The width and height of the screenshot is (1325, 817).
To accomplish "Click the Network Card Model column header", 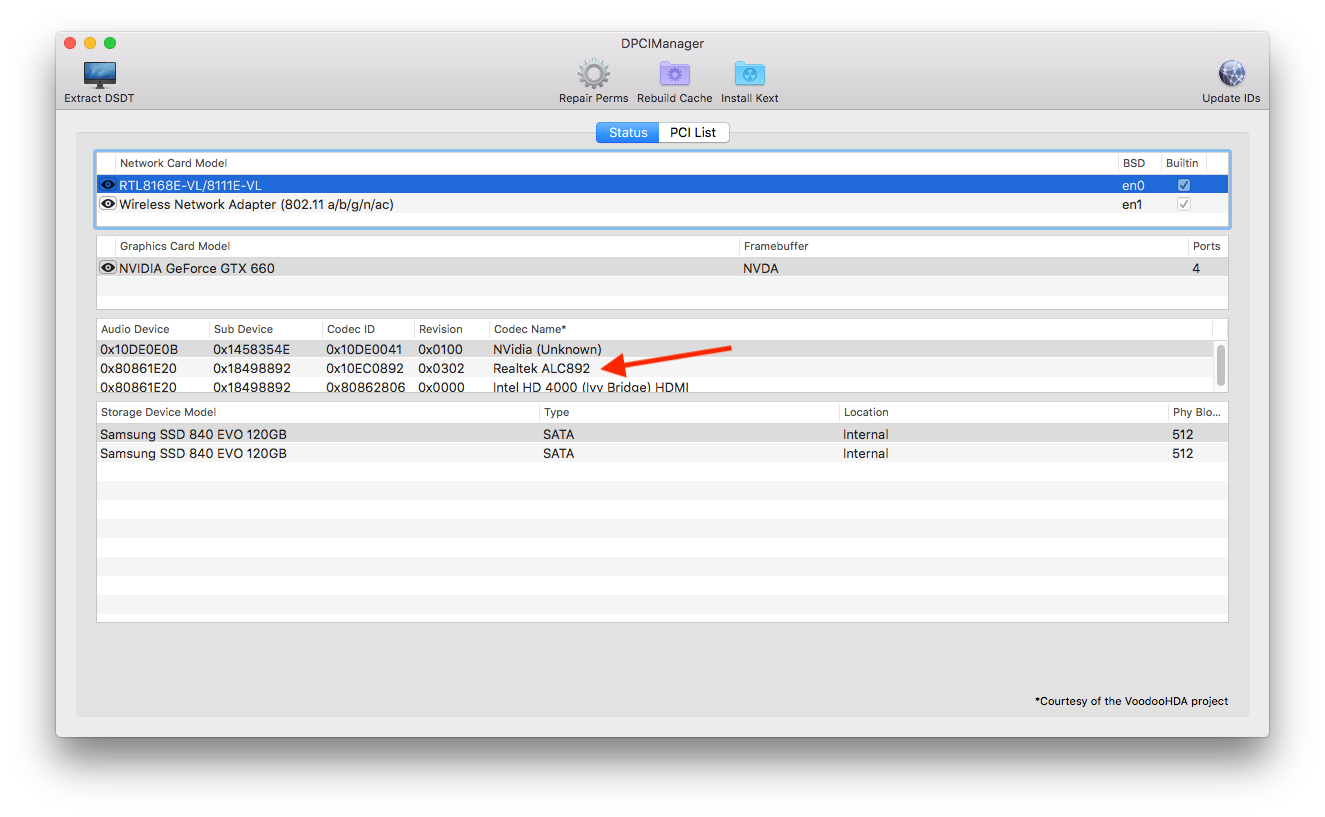I will 616,163.
